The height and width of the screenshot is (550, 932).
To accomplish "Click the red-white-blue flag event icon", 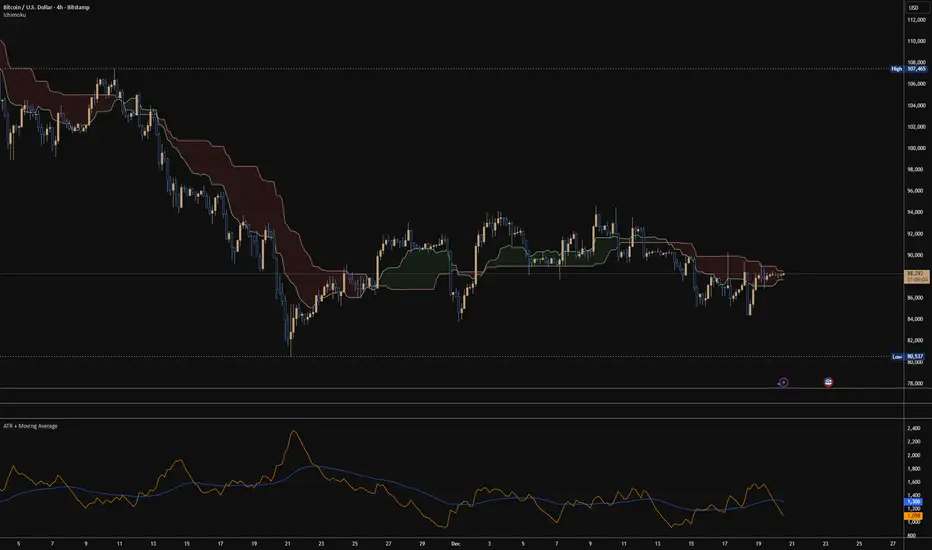I will coord(828,382).
